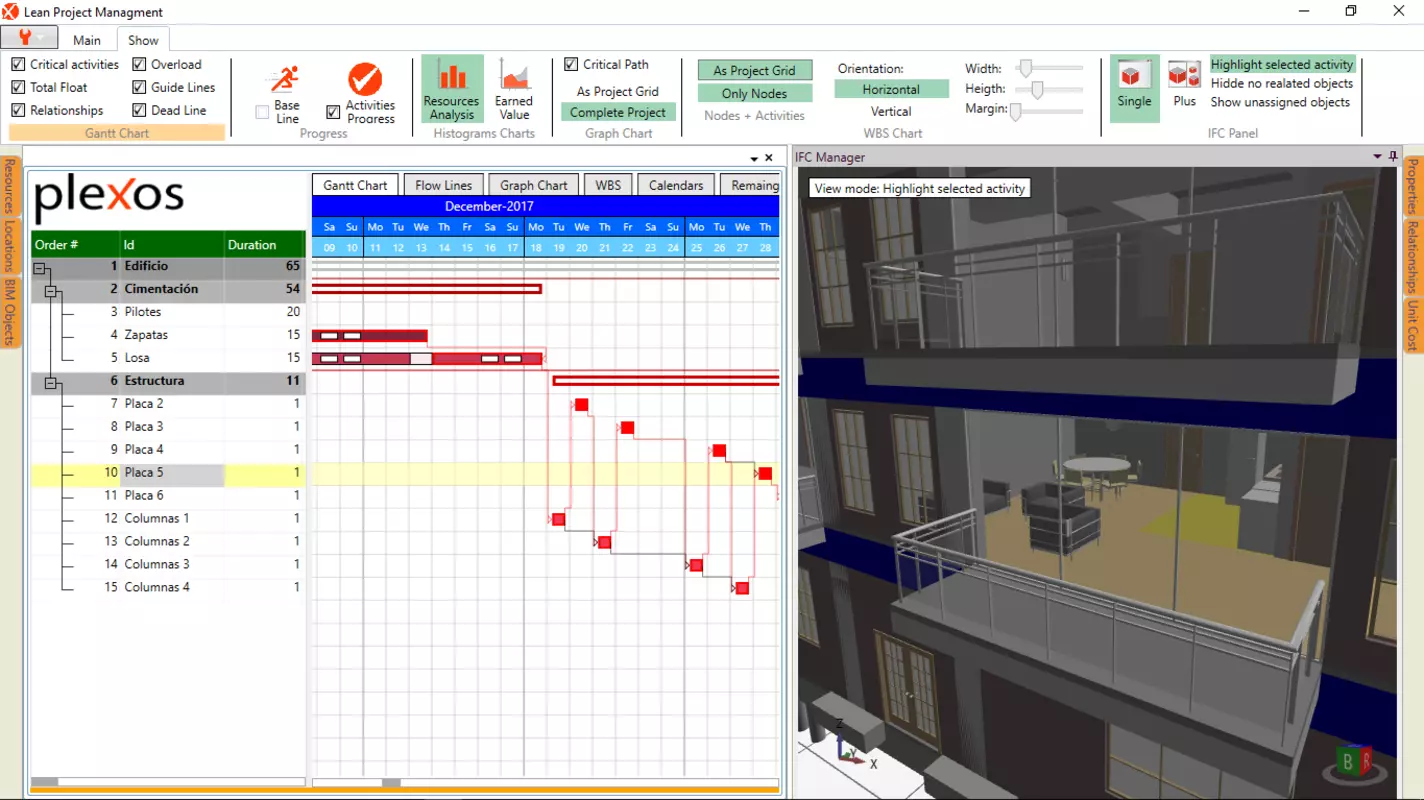
Task: Click the Base Line runner icon
Action: (x=286, y=79)
